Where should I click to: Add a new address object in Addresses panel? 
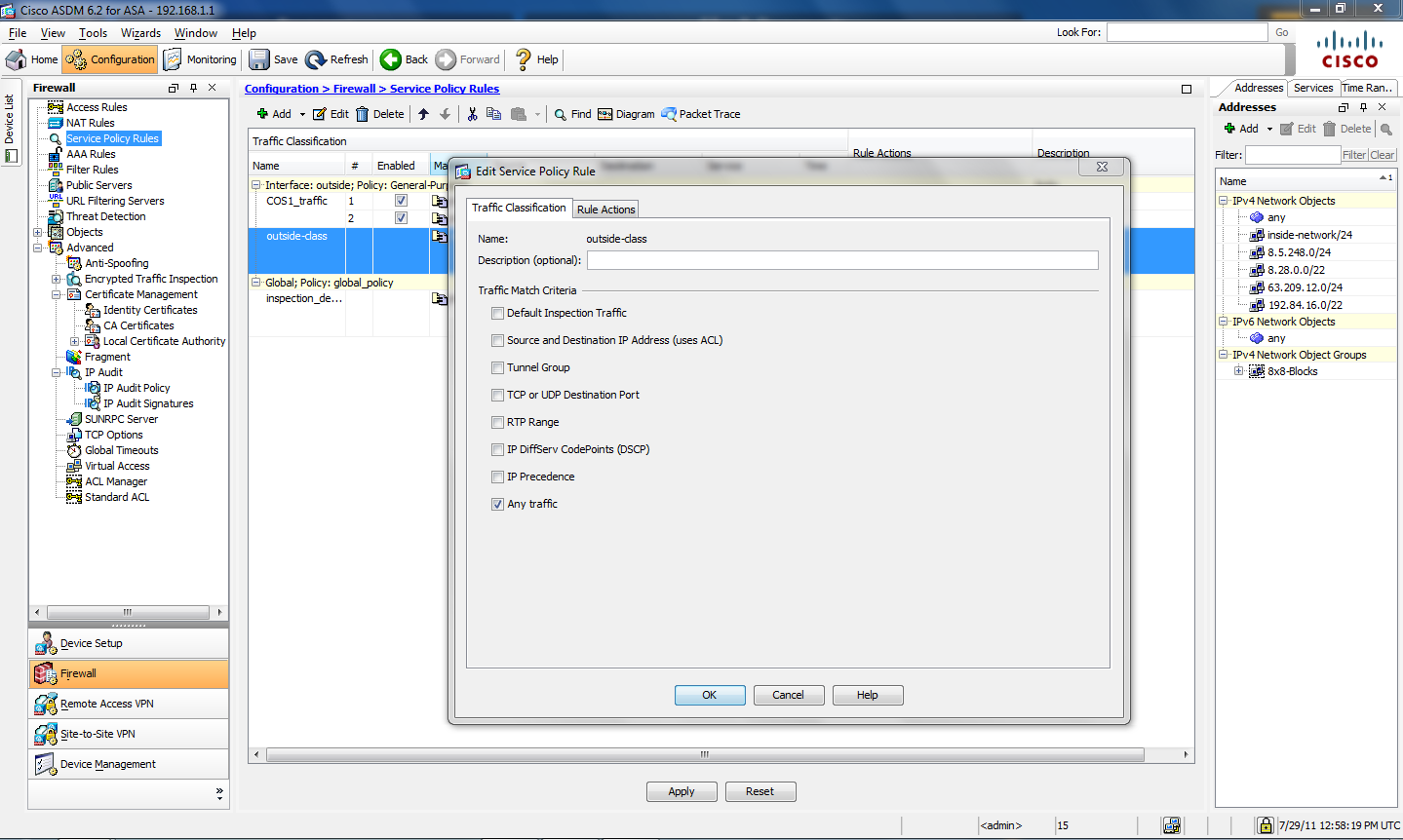pyautogui.click(x=1241, y=129)
